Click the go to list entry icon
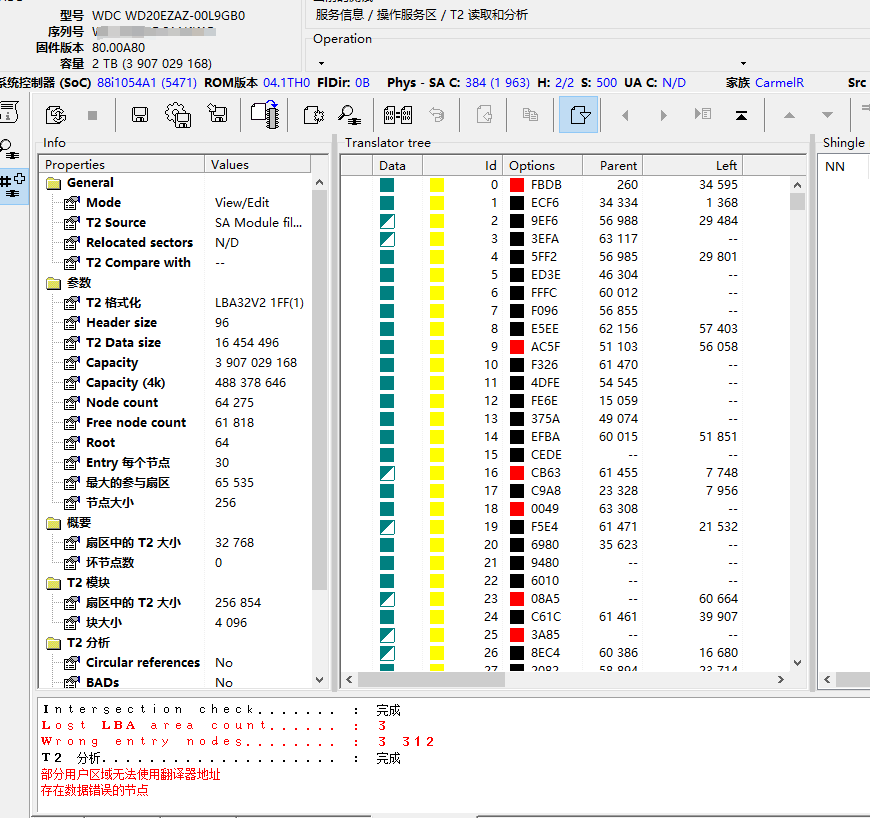The height and width of the screenshot is (818, 870). [702, 114]
